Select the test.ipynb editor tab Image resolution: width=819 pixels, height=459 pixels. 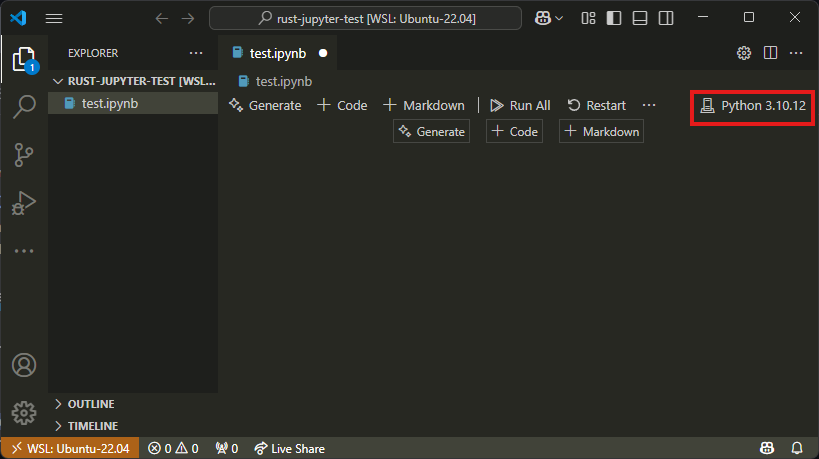(x=277, y=53)
